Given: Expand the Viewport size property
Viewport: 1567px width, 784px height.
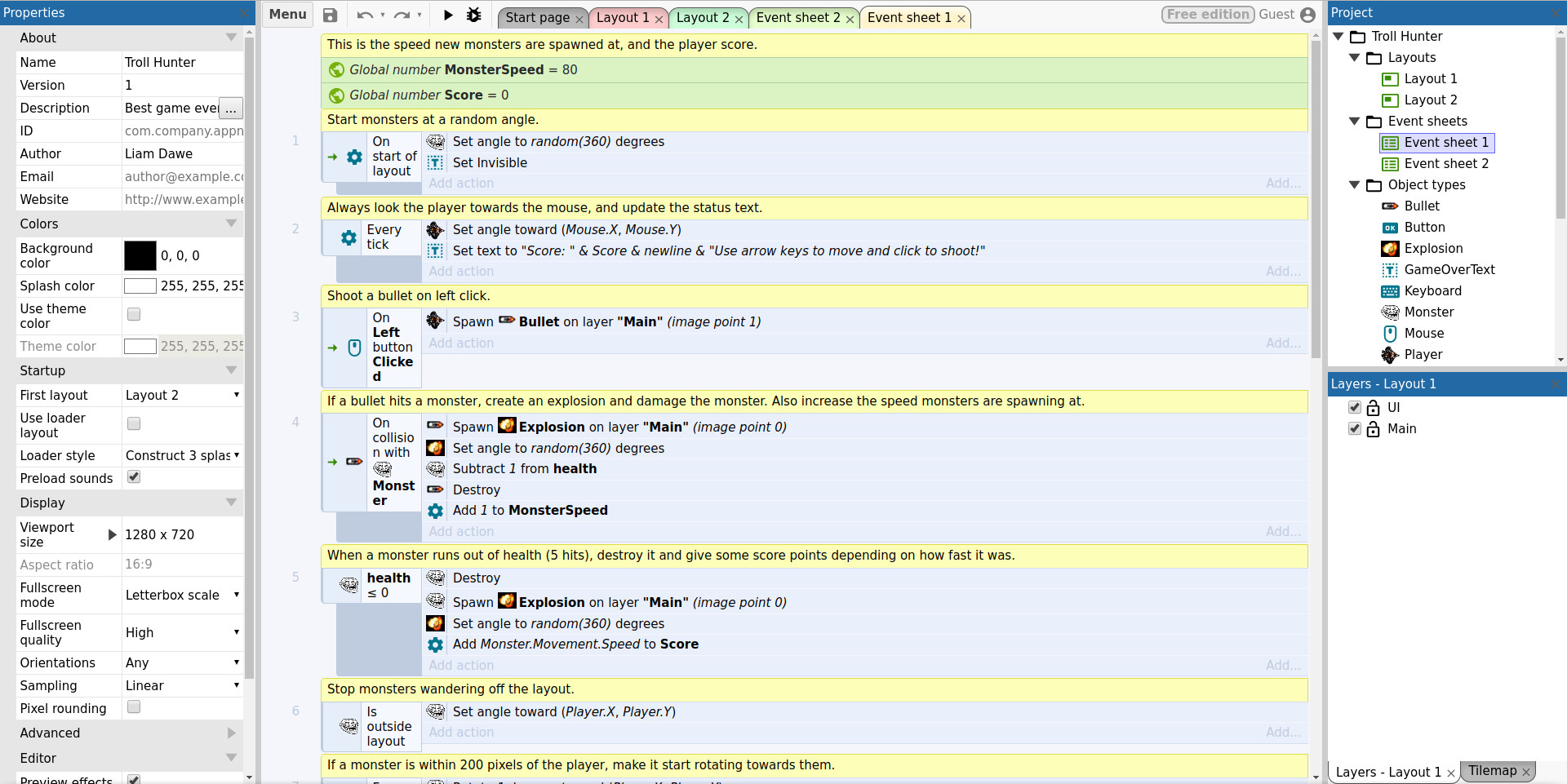Looking at the screenshot, I should pyautogui.click(x=113, y=535).
